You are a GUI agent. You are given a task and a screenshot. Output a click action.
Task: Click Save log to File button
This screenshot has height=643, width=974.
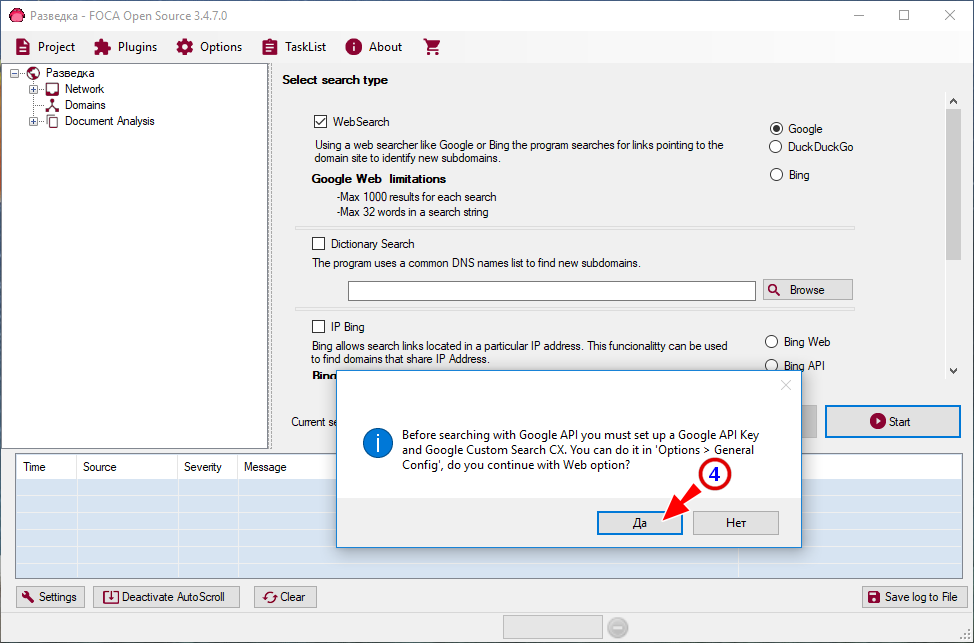[x=914, y=597]
